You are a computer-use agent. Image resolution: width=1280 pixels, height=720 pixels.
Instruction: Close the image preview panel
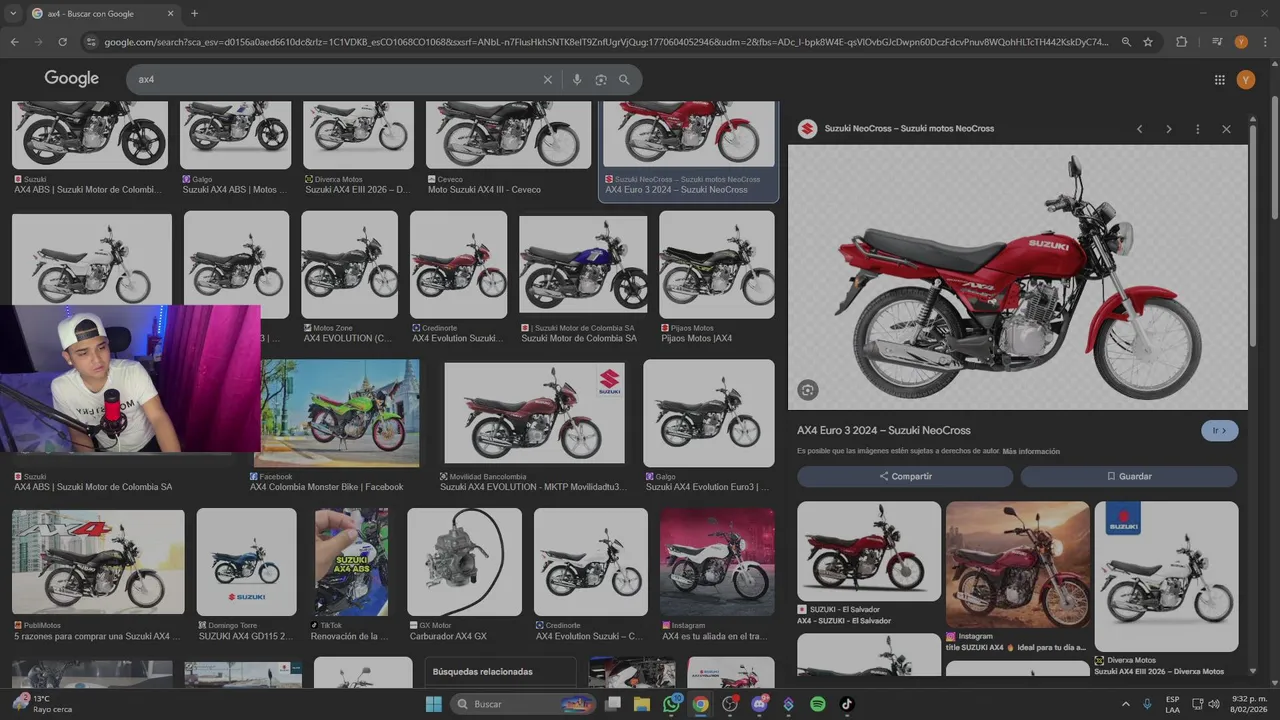tap(1226, 129)
